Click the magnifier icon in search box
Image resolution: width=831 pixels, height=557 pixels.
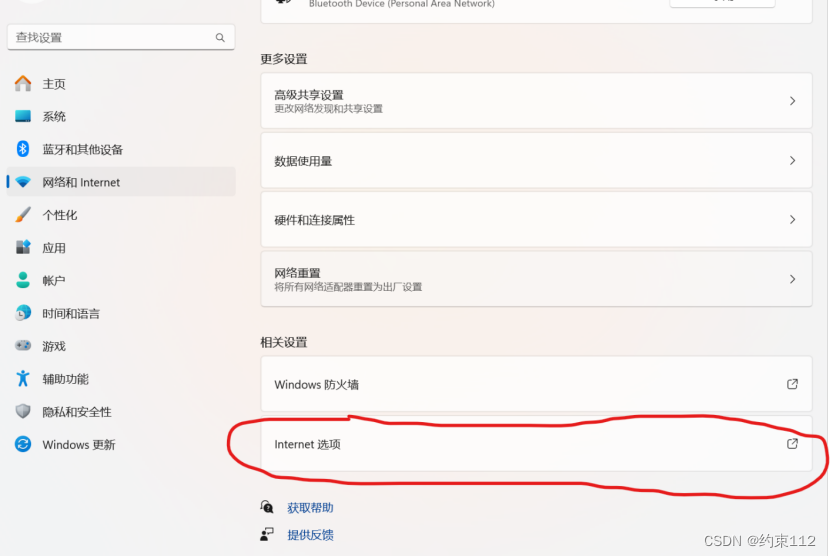click(220, 38)
